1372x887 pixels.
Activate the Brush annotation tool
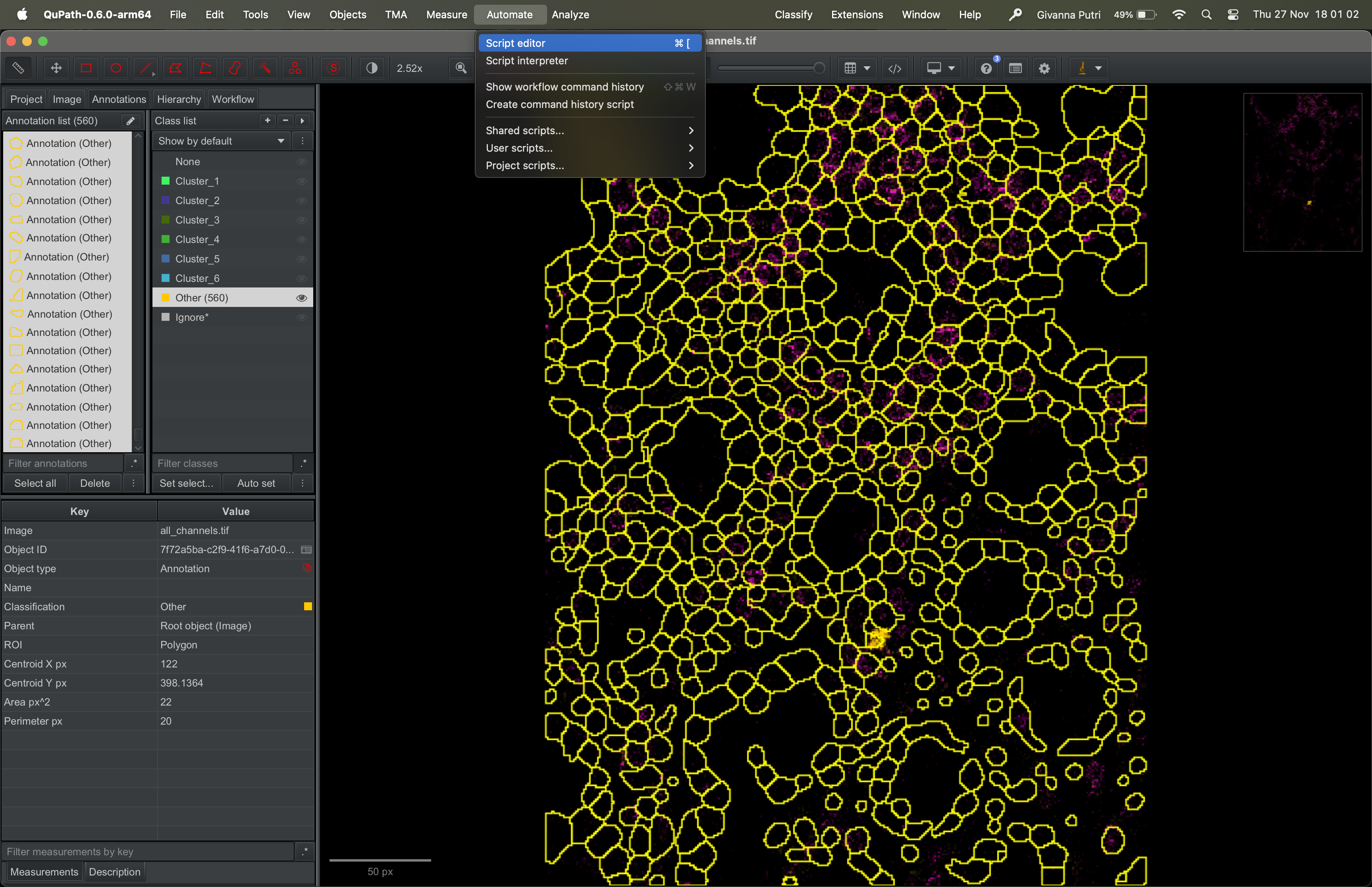pos(235,68)
